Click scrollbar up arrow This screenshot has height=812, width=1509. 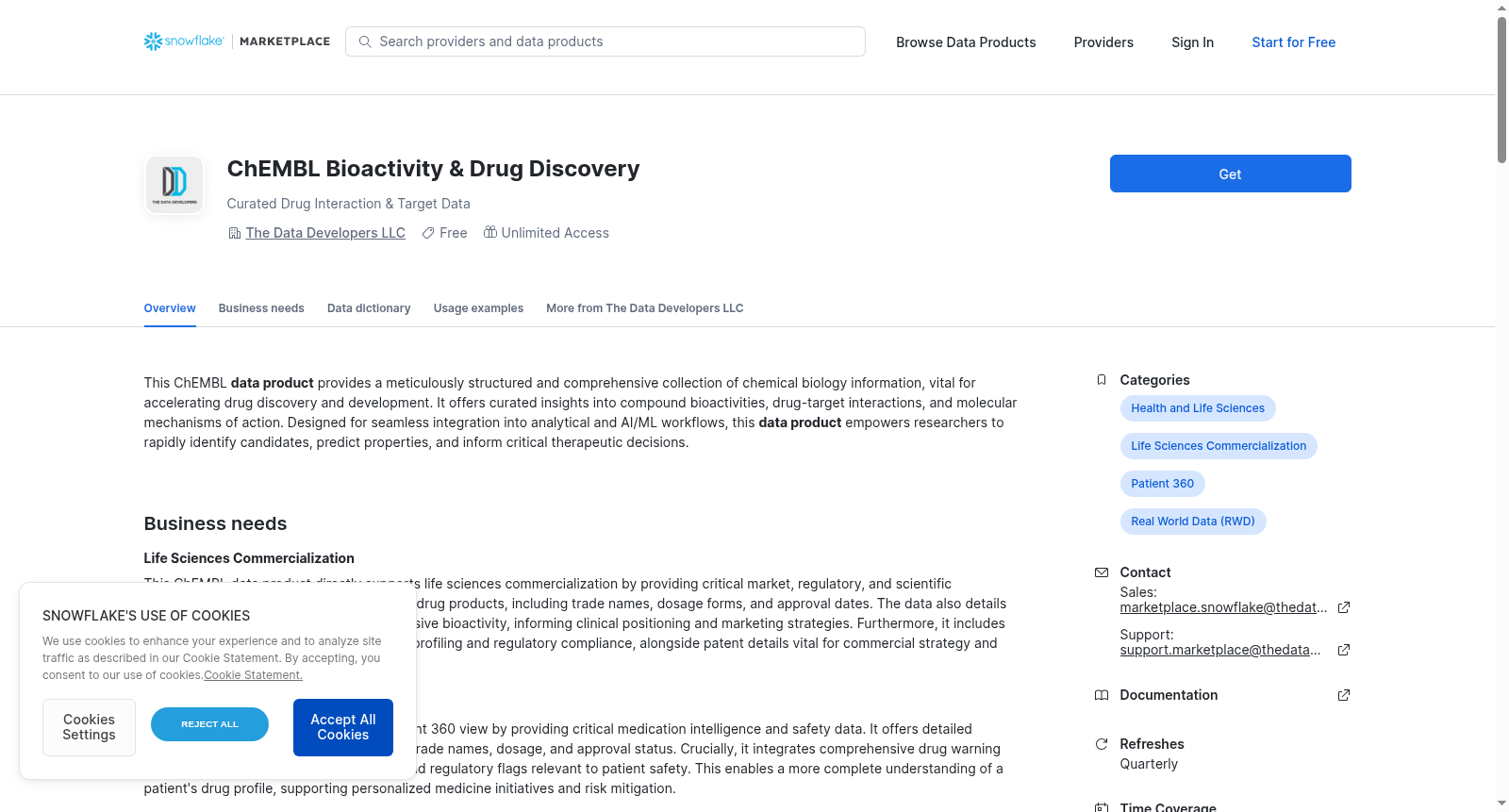(x=1501, y=8)
